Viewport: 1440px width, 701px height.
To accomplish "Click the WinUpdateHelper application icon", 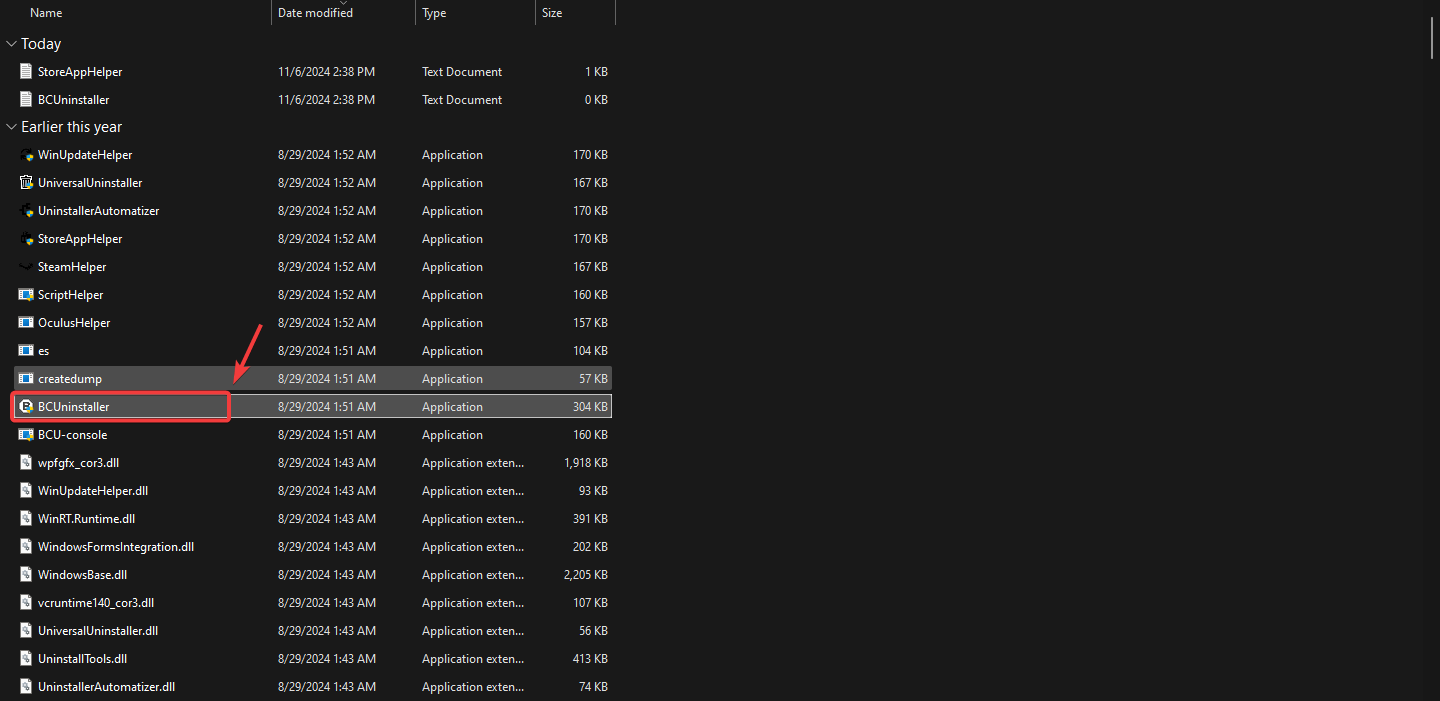I will [x=27, y=155].
